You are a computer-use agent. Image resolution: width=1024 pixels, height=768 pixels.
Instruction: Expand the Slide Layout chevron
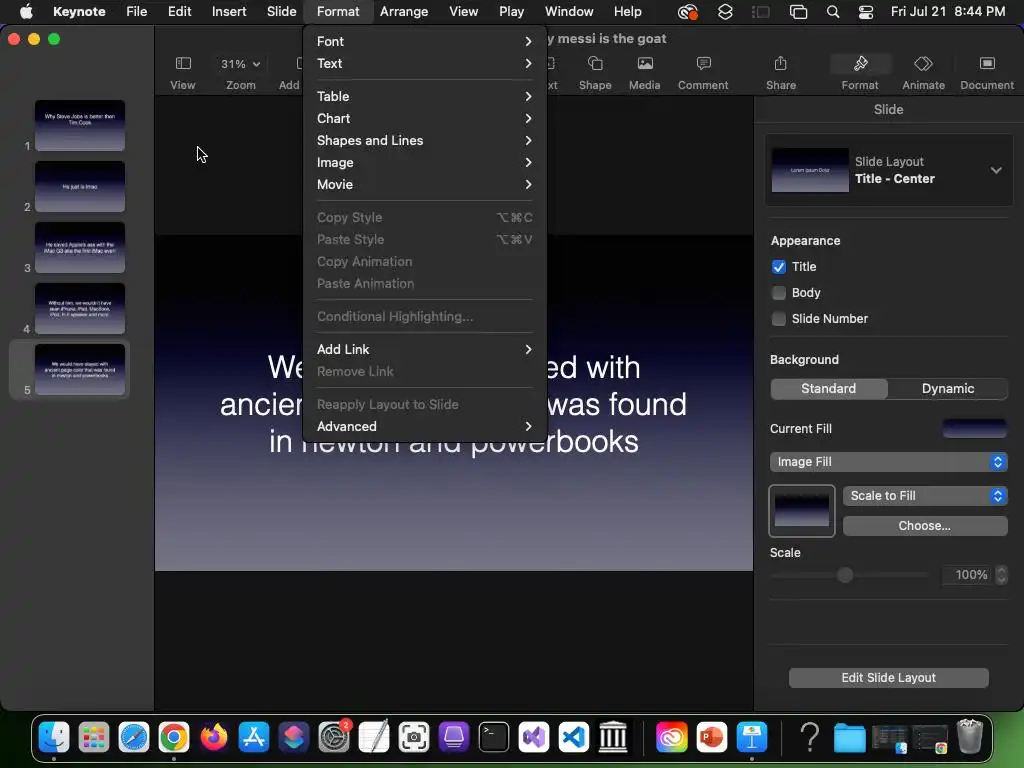click(x=995, y=170)
